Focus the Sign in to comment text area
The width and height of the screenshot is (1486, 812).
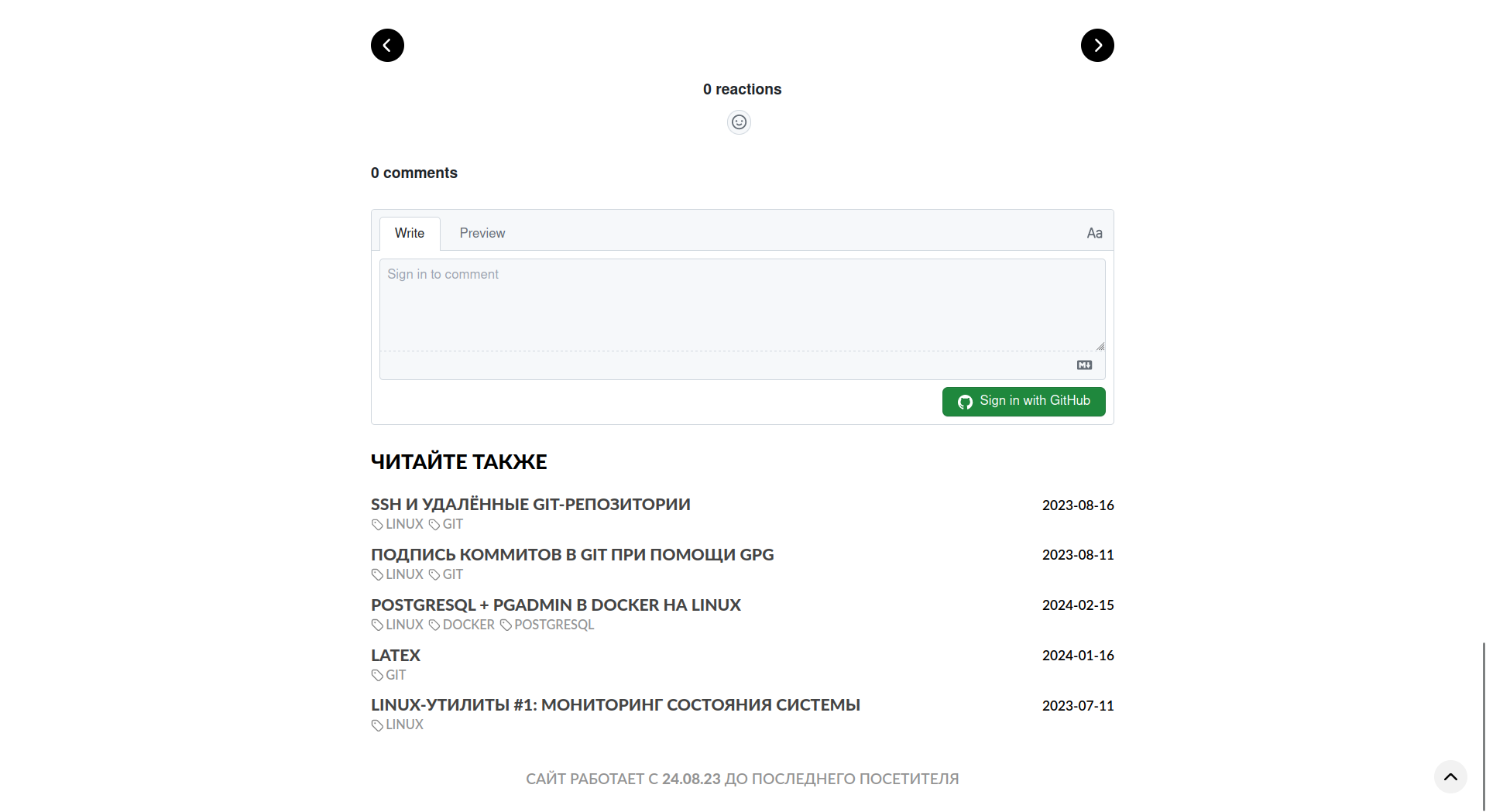point(742,305)
